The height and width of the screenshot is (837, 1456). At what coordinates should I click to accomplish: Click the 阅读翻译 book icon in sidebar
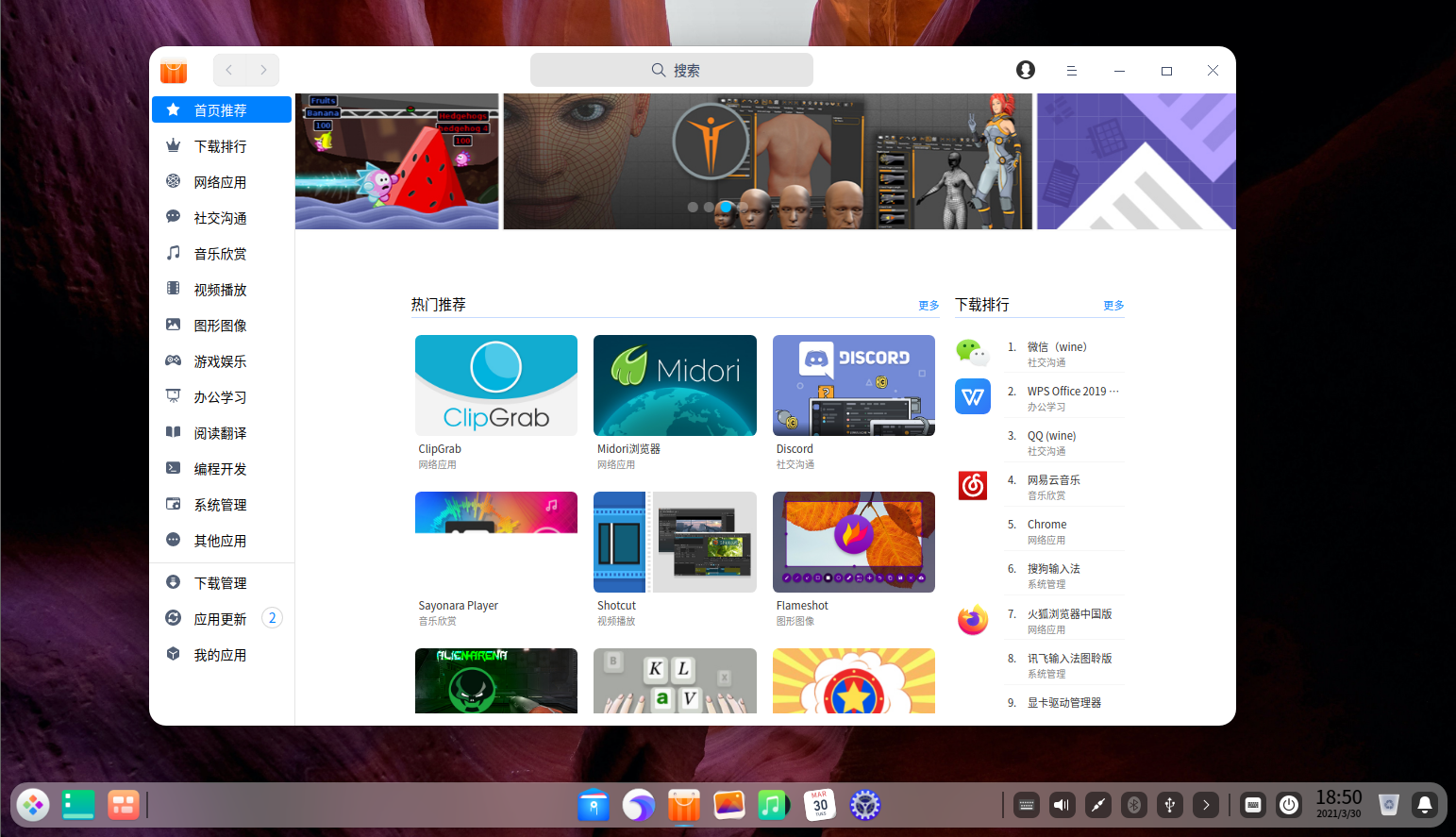[174, 432]
